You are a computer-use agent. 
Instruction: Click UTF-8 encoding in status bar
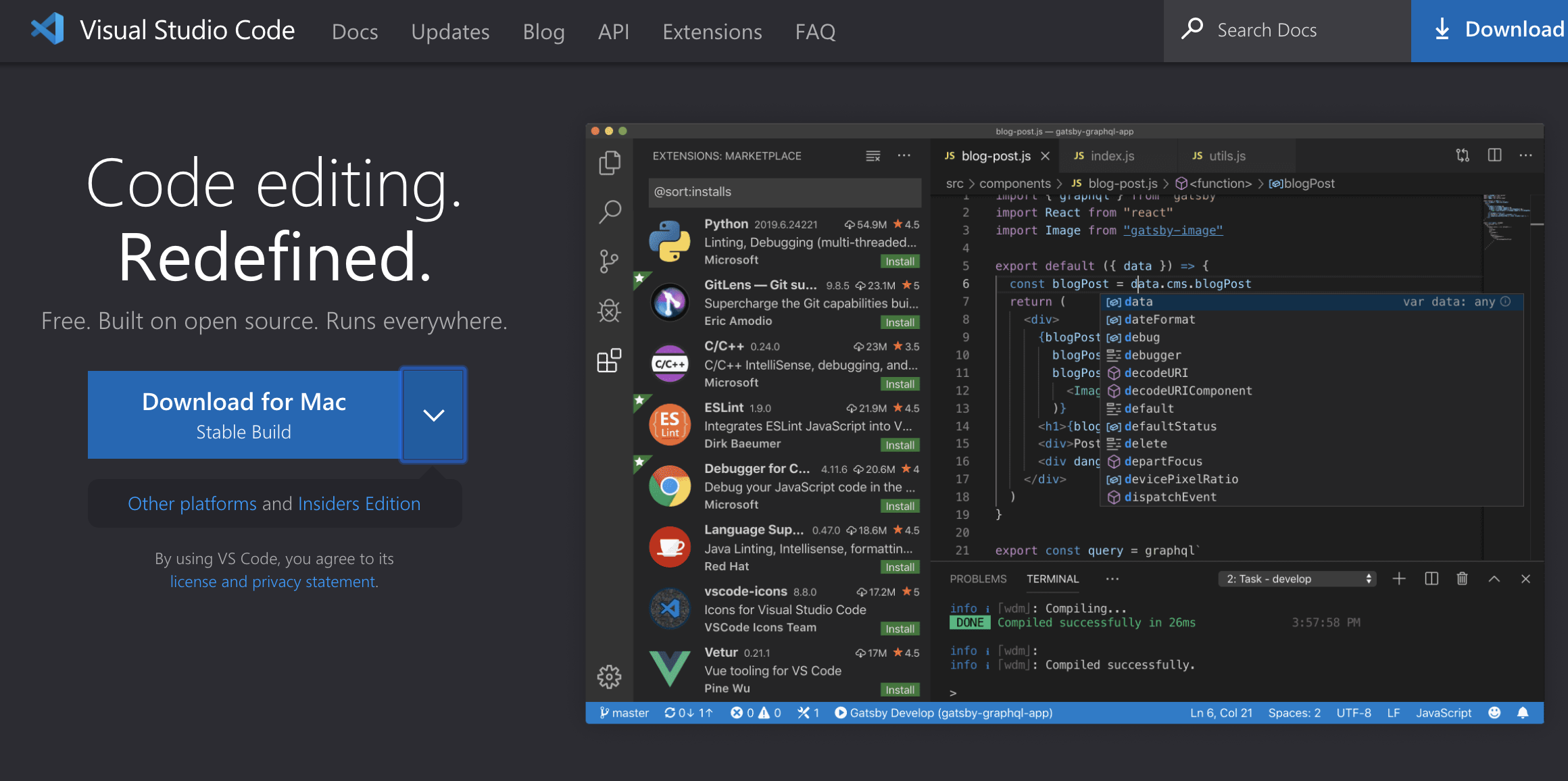tap(1353, 713)
